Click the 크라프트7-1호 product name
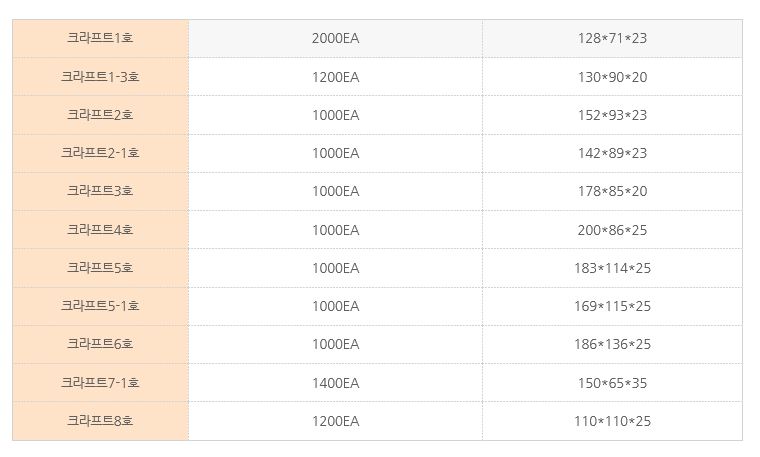The image size is (760, 457). pyautogui.click(x=100, y=383)
